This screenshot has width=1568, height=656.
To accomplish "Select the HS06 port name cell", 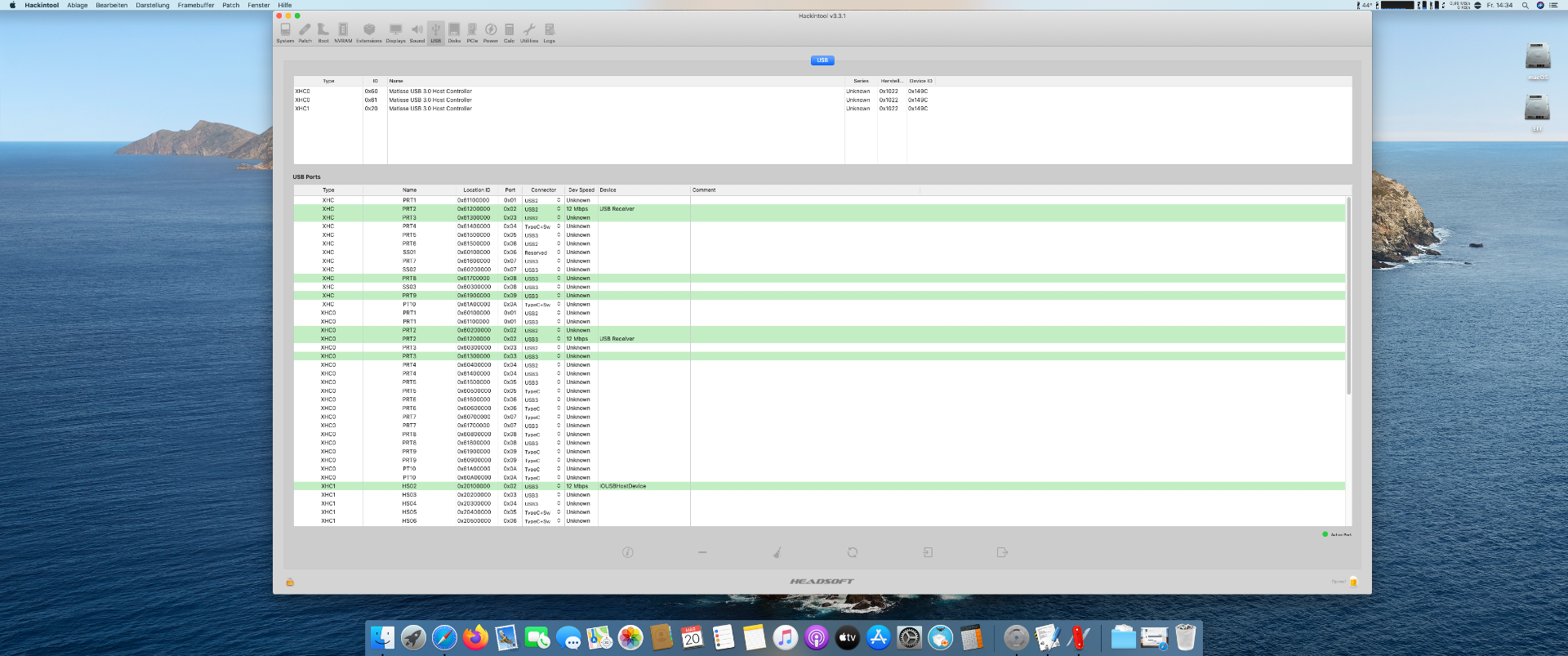I will [x=409, y=520].
